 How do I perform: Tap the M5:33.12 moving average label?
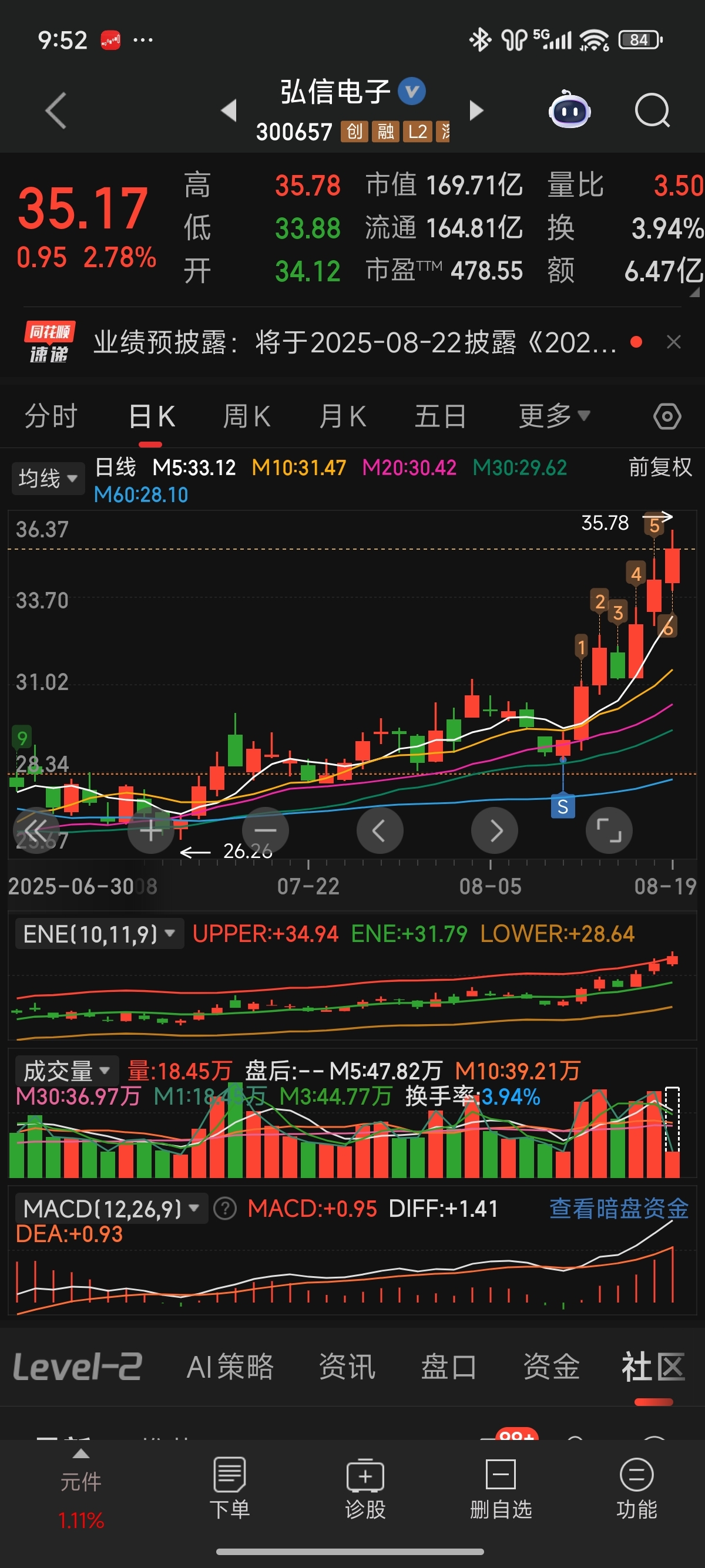(x=194, y=467)
